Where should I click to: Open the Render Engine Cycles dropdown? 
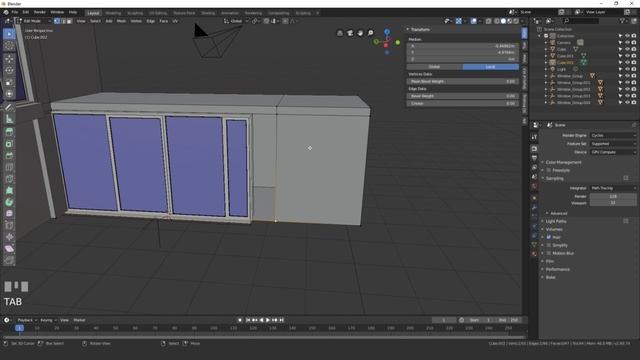click(613, 136)
